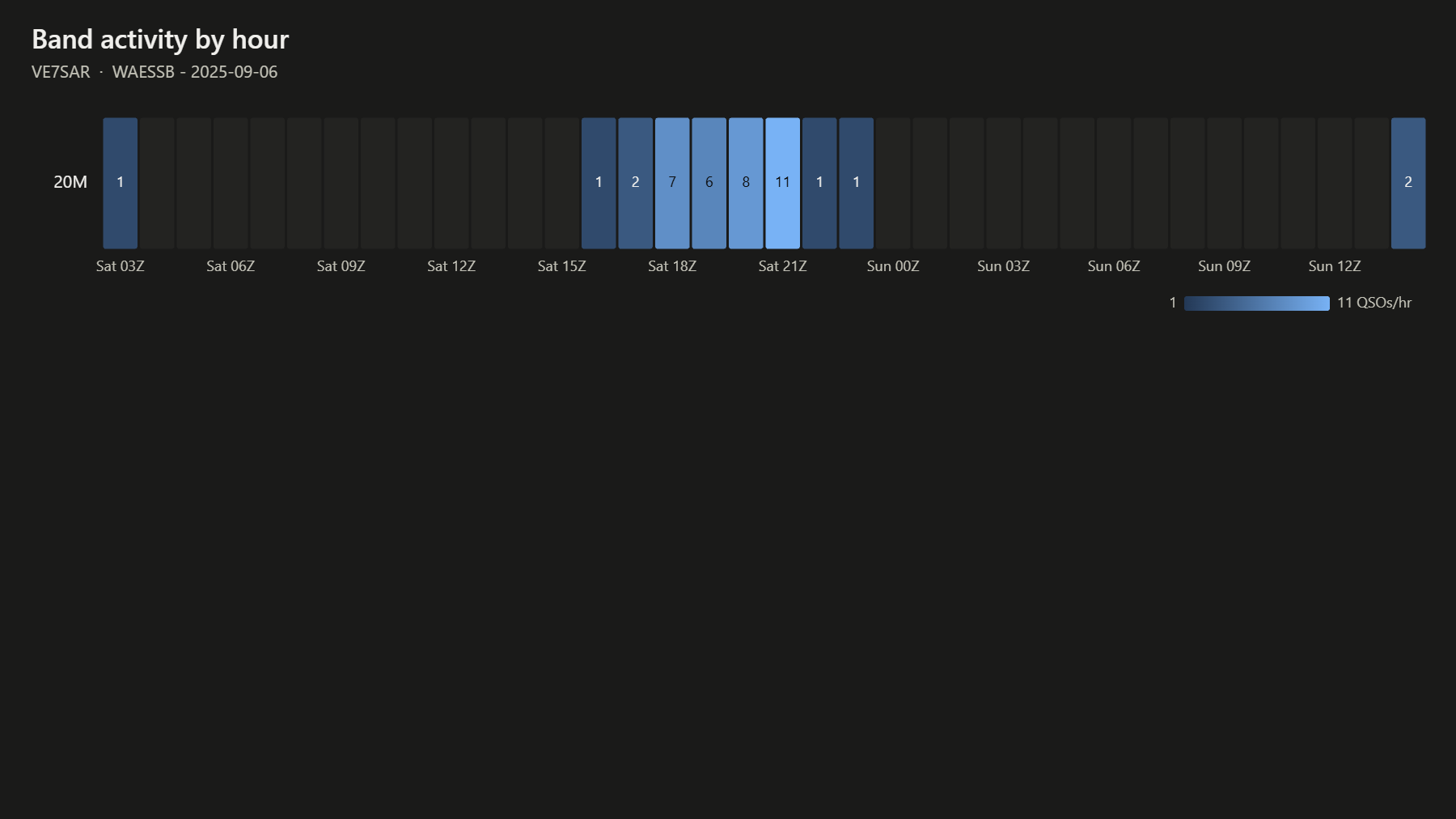Click the Sat 09Z axis label

click(341, 266)
